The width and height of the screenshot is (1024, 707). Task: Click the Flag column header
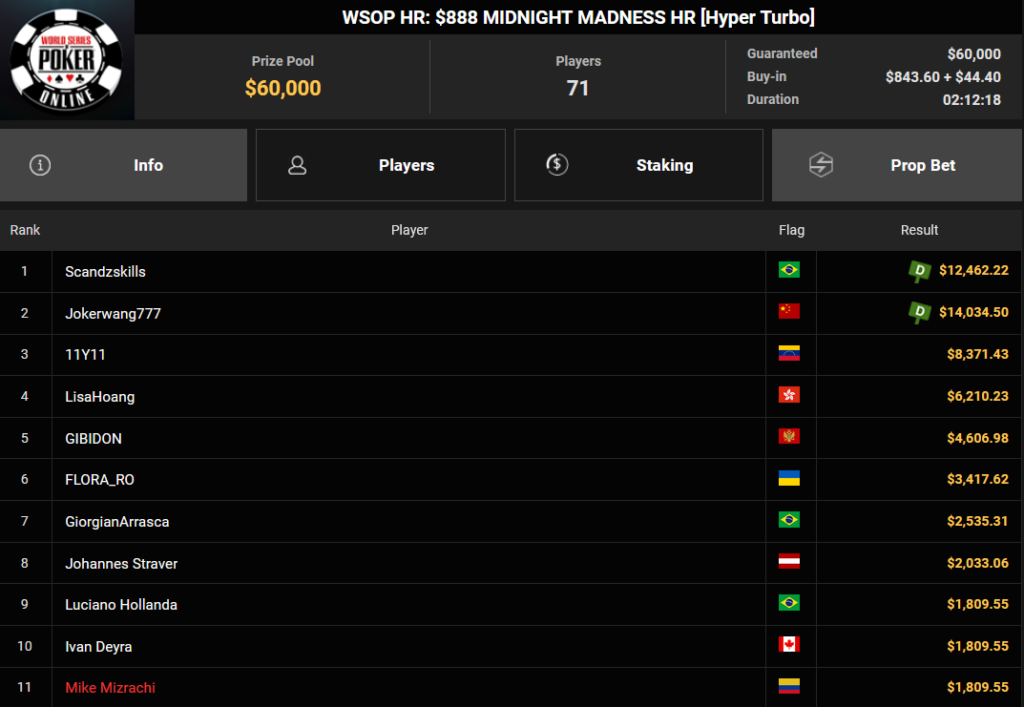point(792,230)
